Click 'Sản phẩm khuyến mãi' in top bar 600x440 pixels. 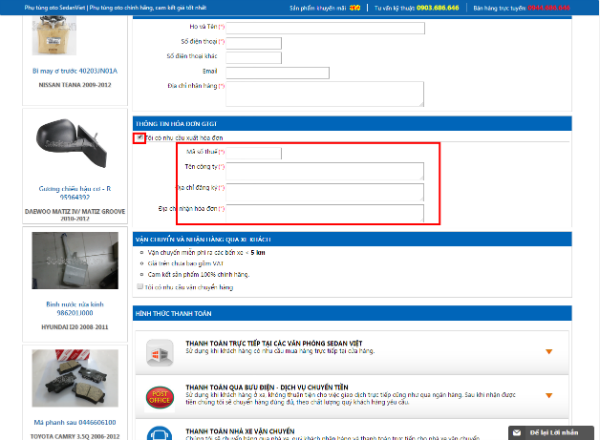[318, 8]
